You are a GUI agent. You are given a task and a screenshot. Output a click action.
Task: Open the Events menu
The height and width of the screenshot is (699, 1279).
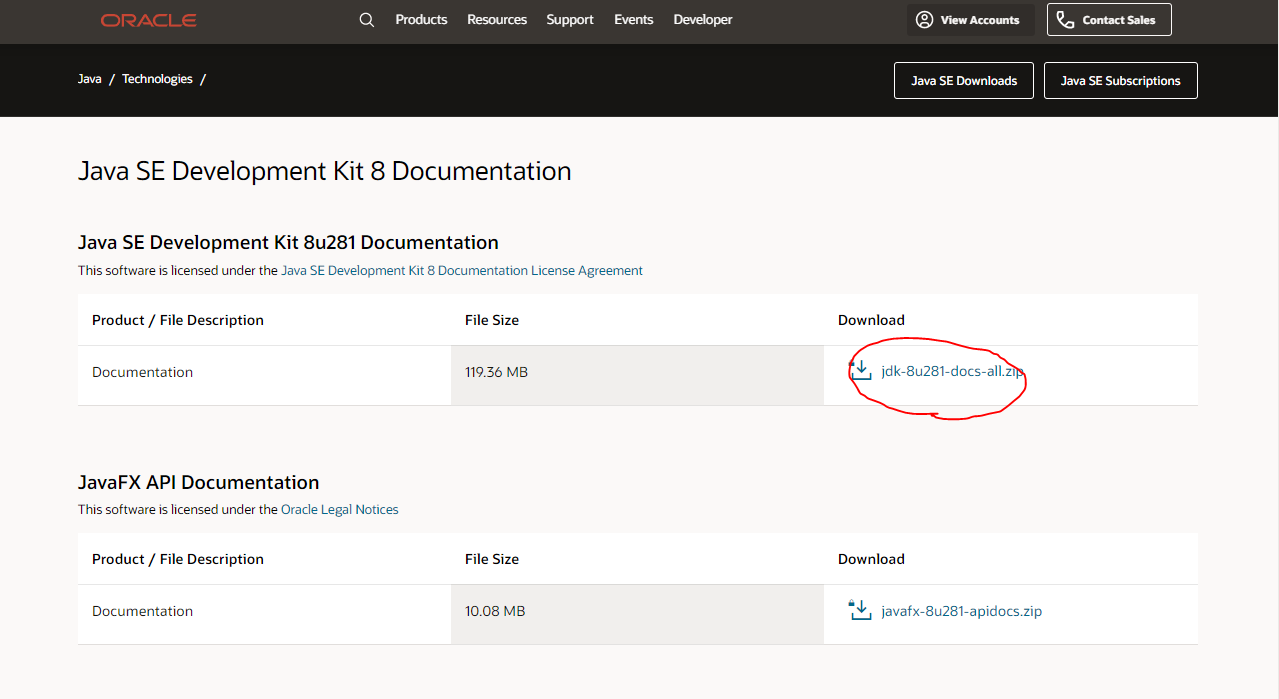(x=634, y=20)
